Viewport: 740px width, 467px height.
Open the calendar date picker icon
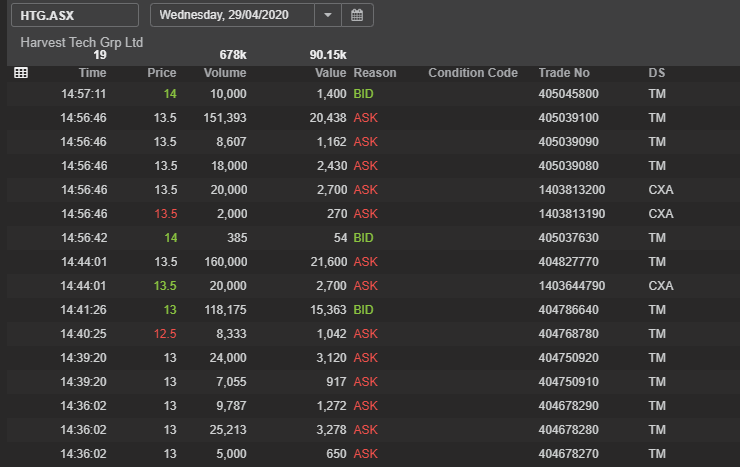(357, 15)
